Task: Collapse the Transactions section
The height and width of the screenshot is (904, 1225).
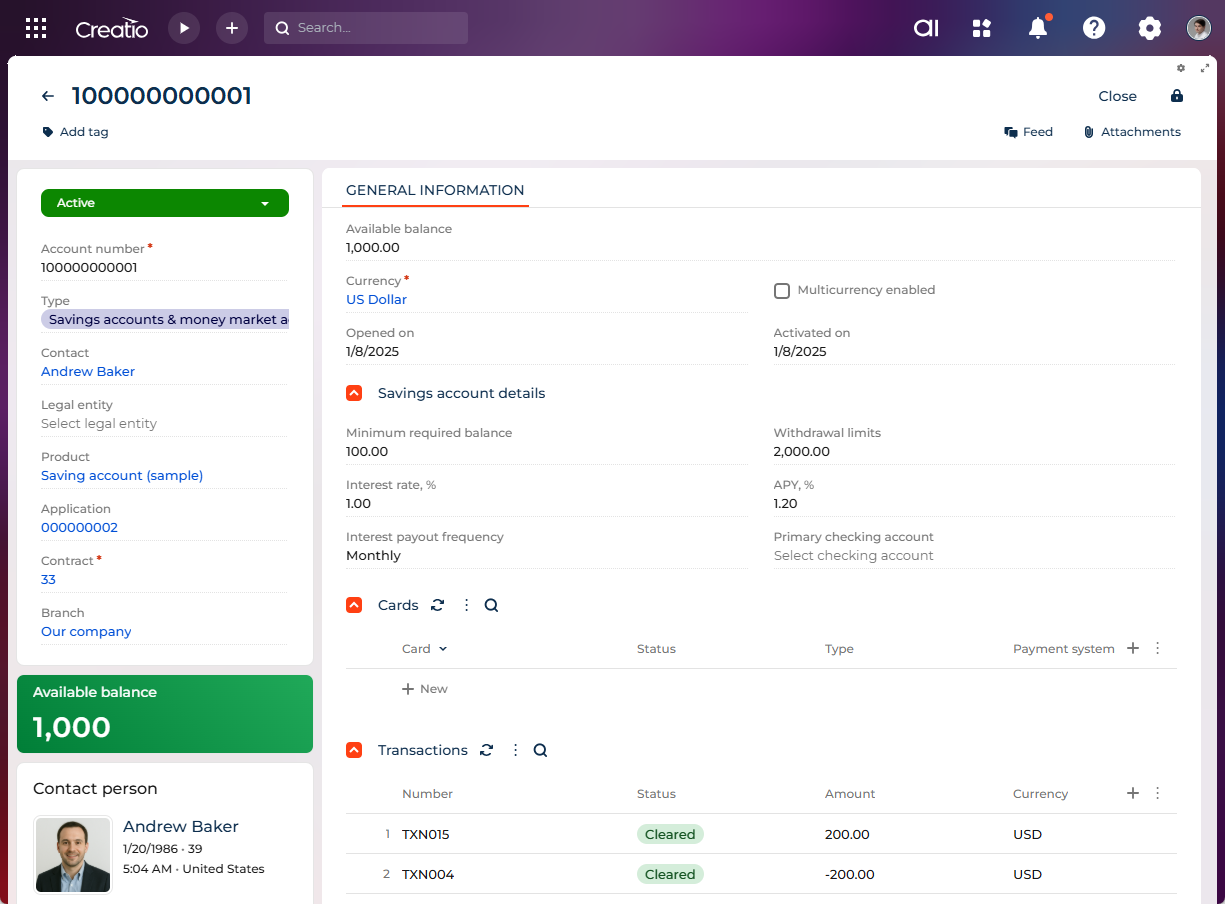Action: tap(354, 750)
